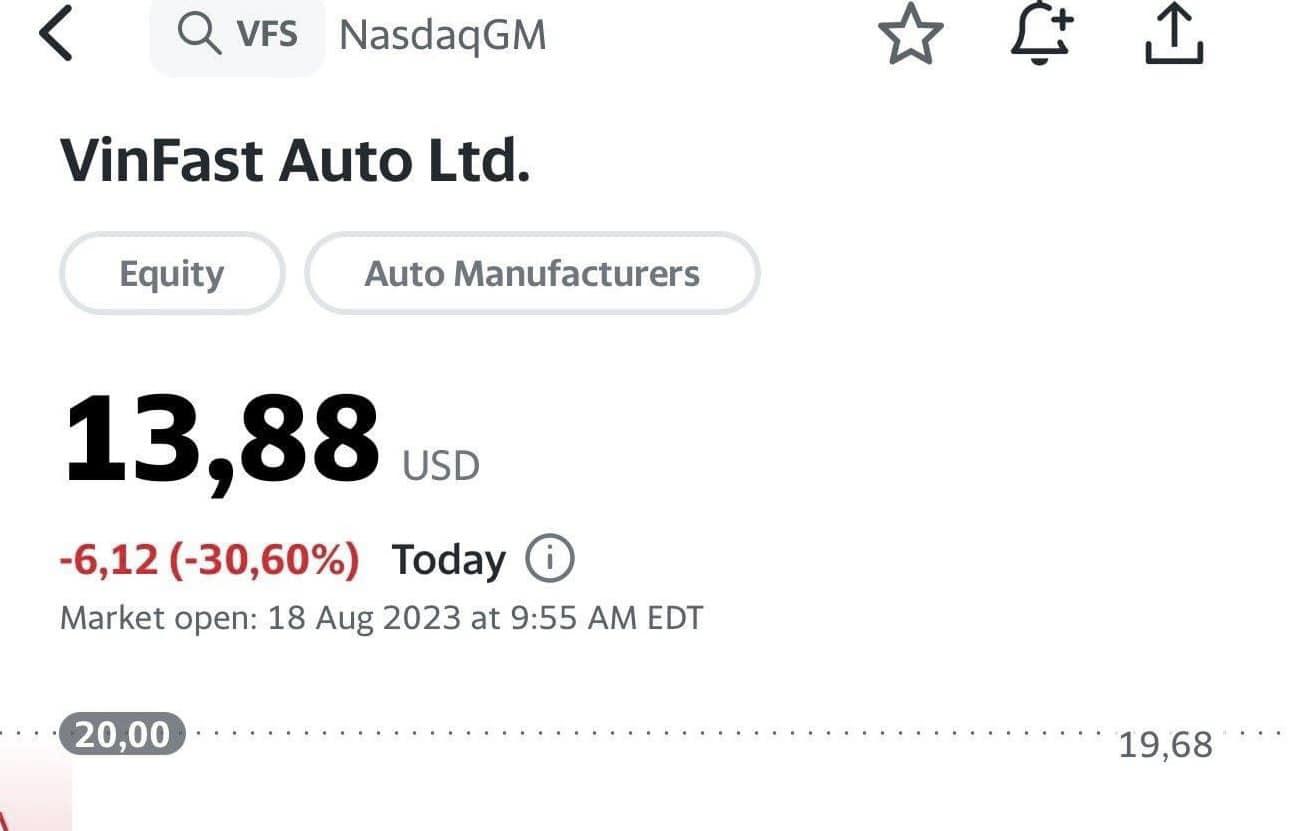The height and width of the screenshot is (831, 1289).
Task: Tap the NasdaqGM exchange label
Action: tap(443, 36)
